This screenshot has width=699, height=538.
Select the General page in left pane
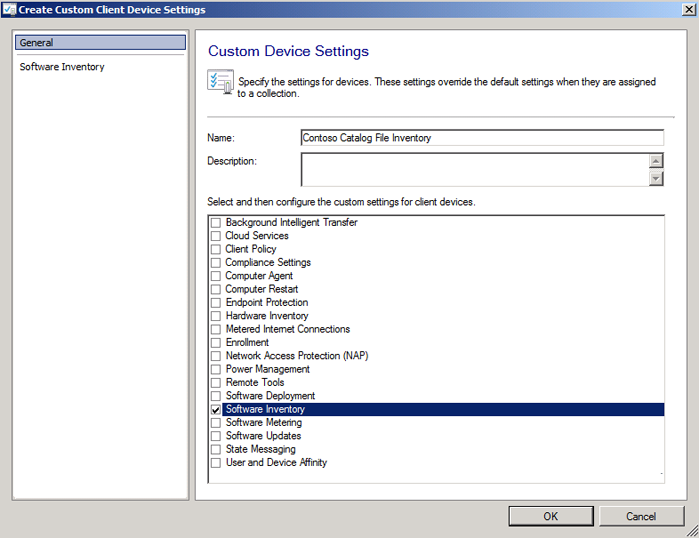99,43
